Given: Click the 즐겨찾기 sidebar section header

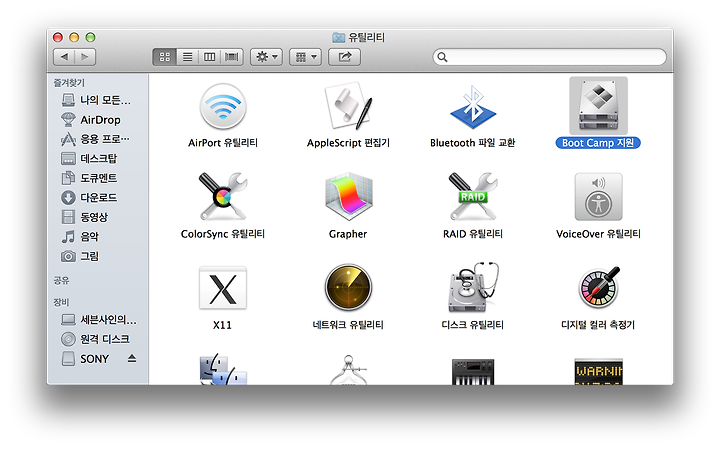Looking at the screenshot, I should point(69,83).
